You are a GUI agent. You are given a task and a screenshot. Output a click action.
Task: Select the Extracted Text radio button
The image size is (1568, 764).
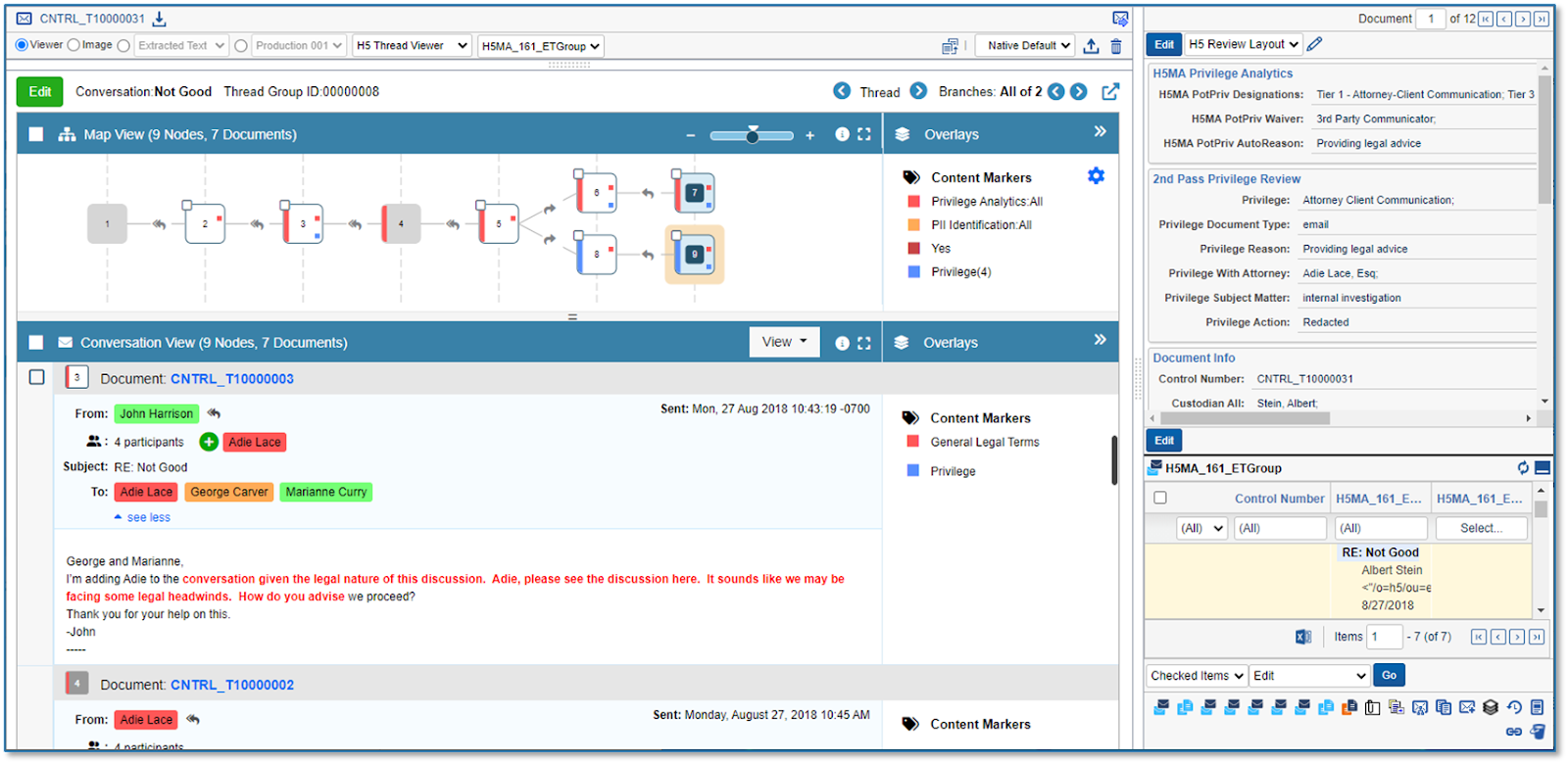[x=123, y=45]
